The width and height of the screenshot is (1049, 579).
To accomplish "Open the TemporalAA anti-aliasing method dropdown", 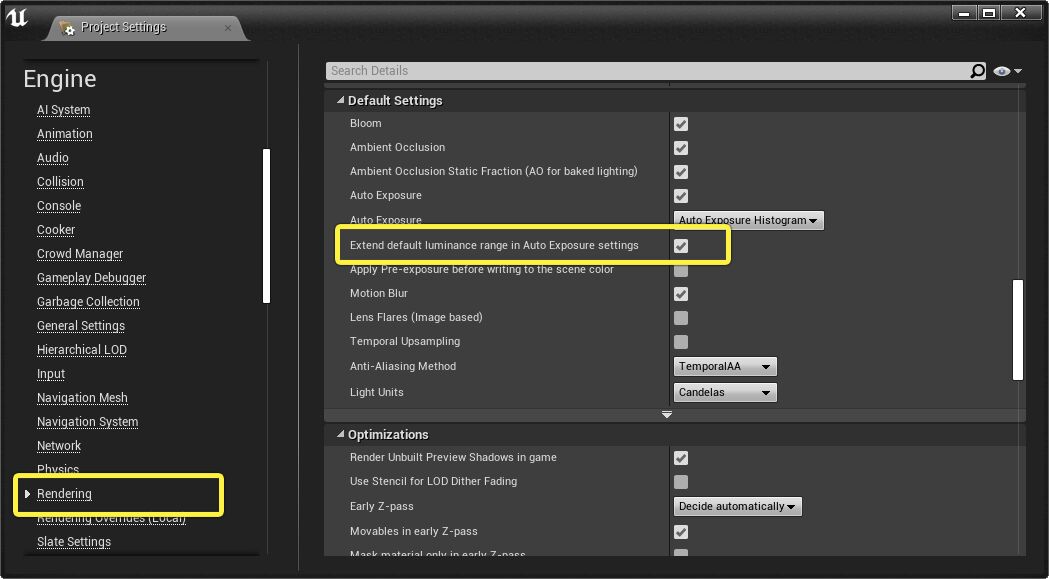I will (x=724, y=366).
